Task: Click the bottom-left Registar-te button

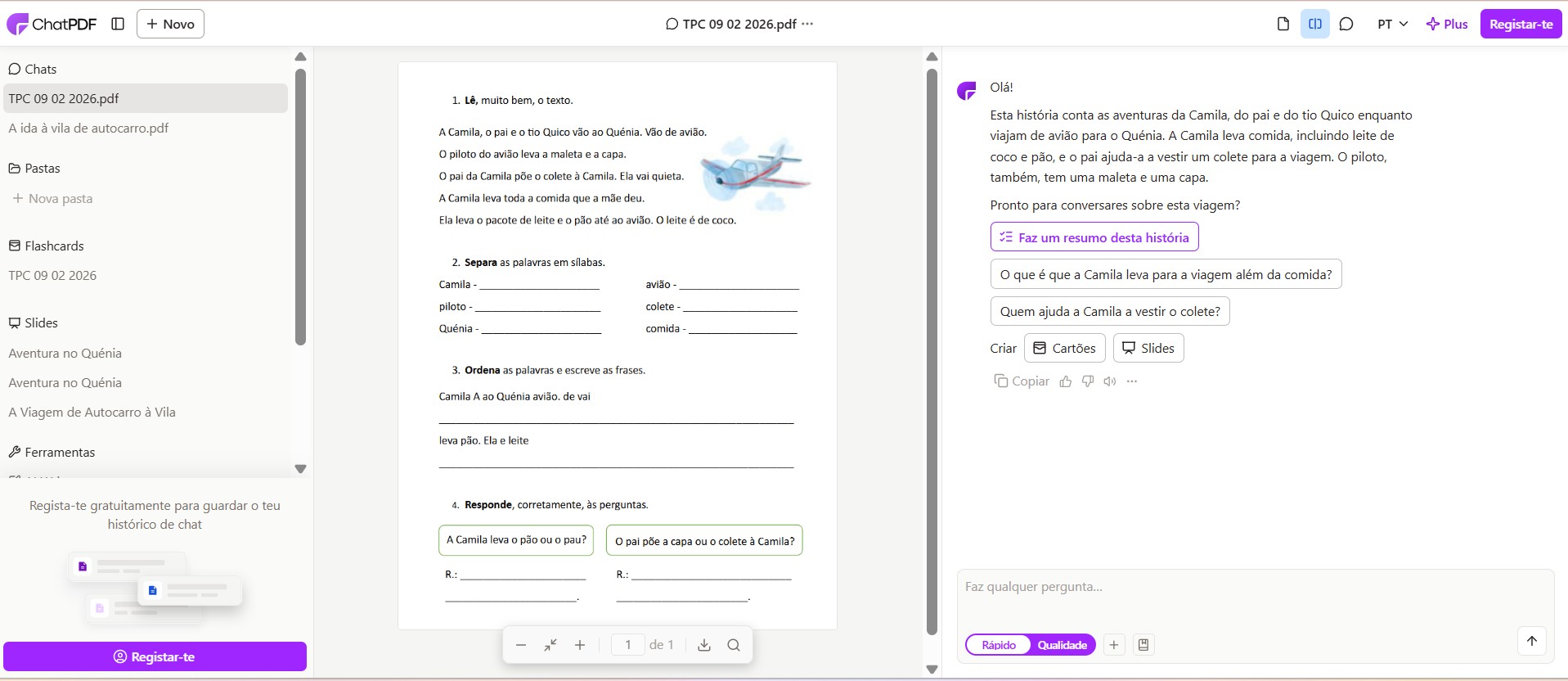Action: click(x=155, y=656)
